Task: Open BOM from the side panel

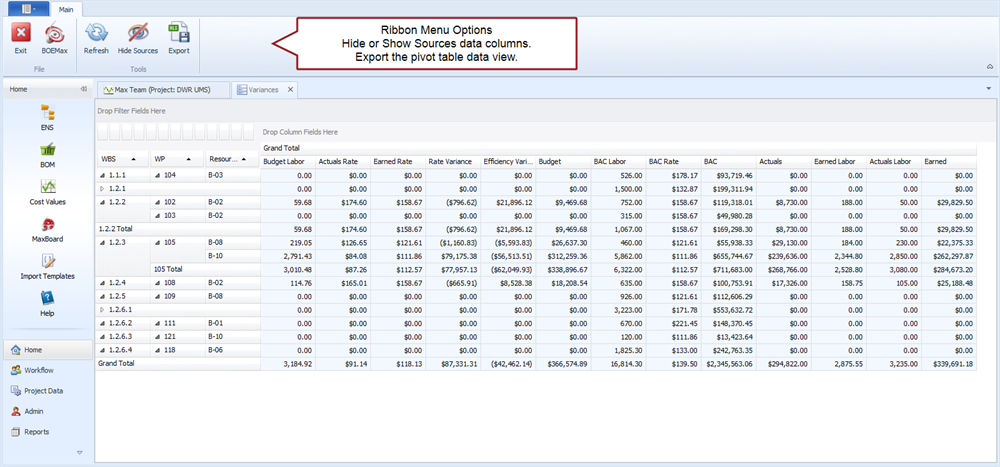Action: [47, 151]
